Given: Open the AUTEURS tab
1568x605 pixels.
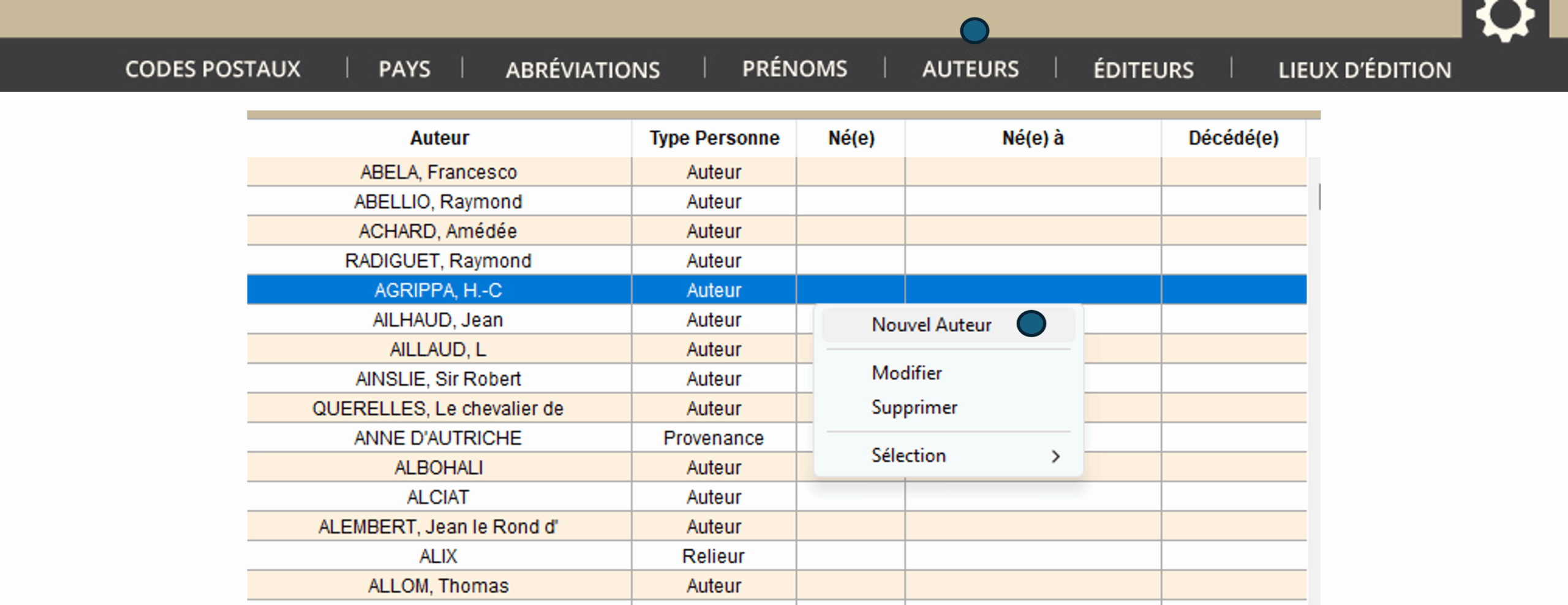Looking at the screenshot, I should pos(970,69).
